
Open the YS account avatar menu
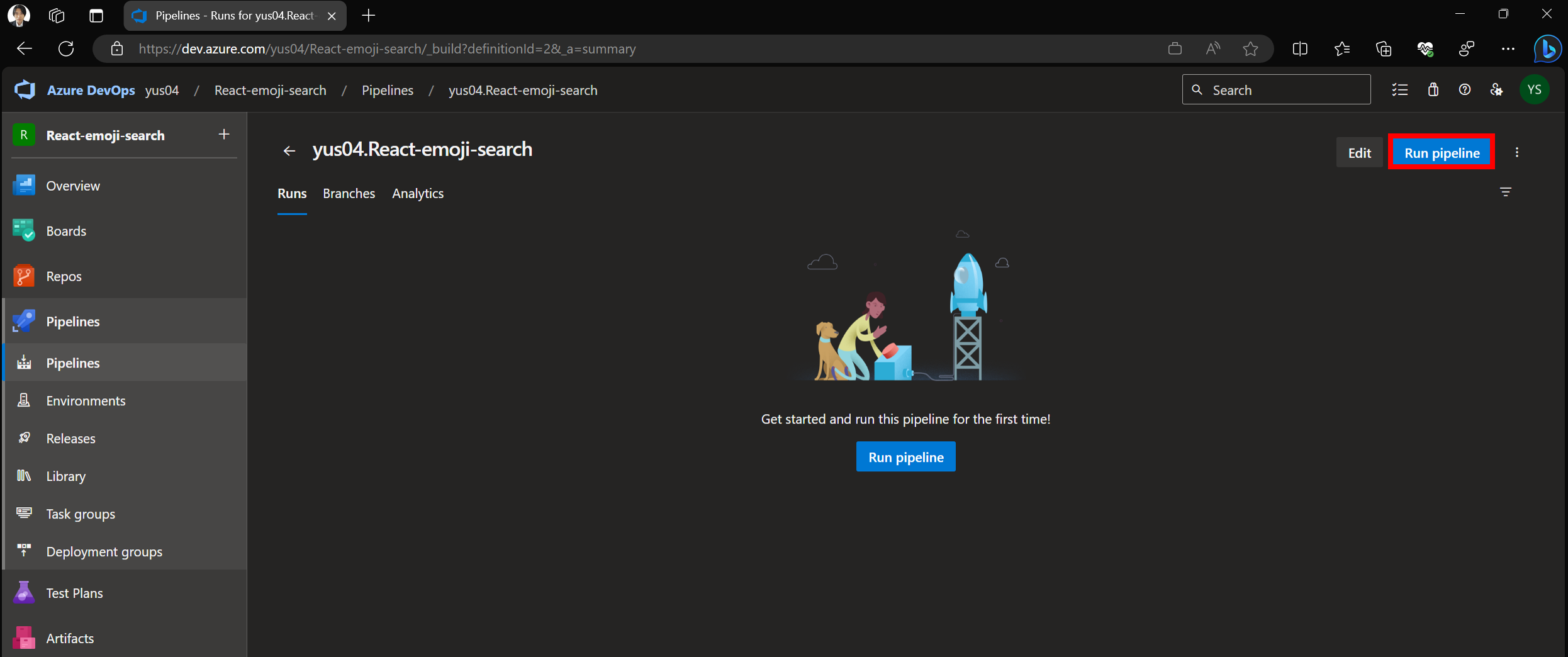[x=1535, y=90]
